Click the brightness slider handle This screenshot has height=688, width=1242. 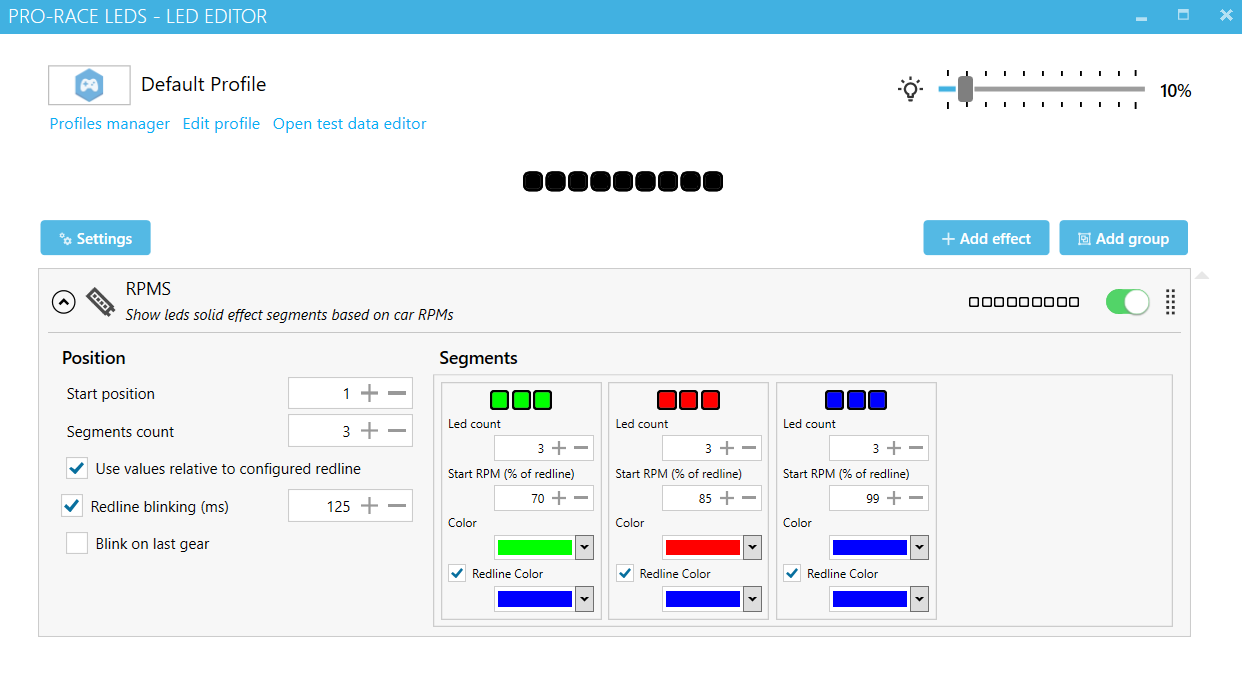pyautogui.click(x=965, y=89)
